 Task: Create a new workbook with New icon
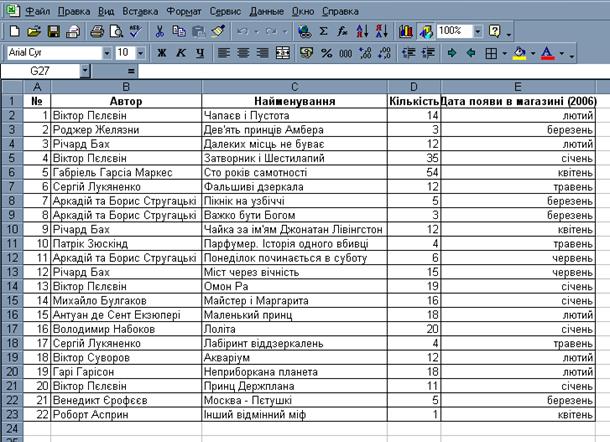click(x=14, y=31)
